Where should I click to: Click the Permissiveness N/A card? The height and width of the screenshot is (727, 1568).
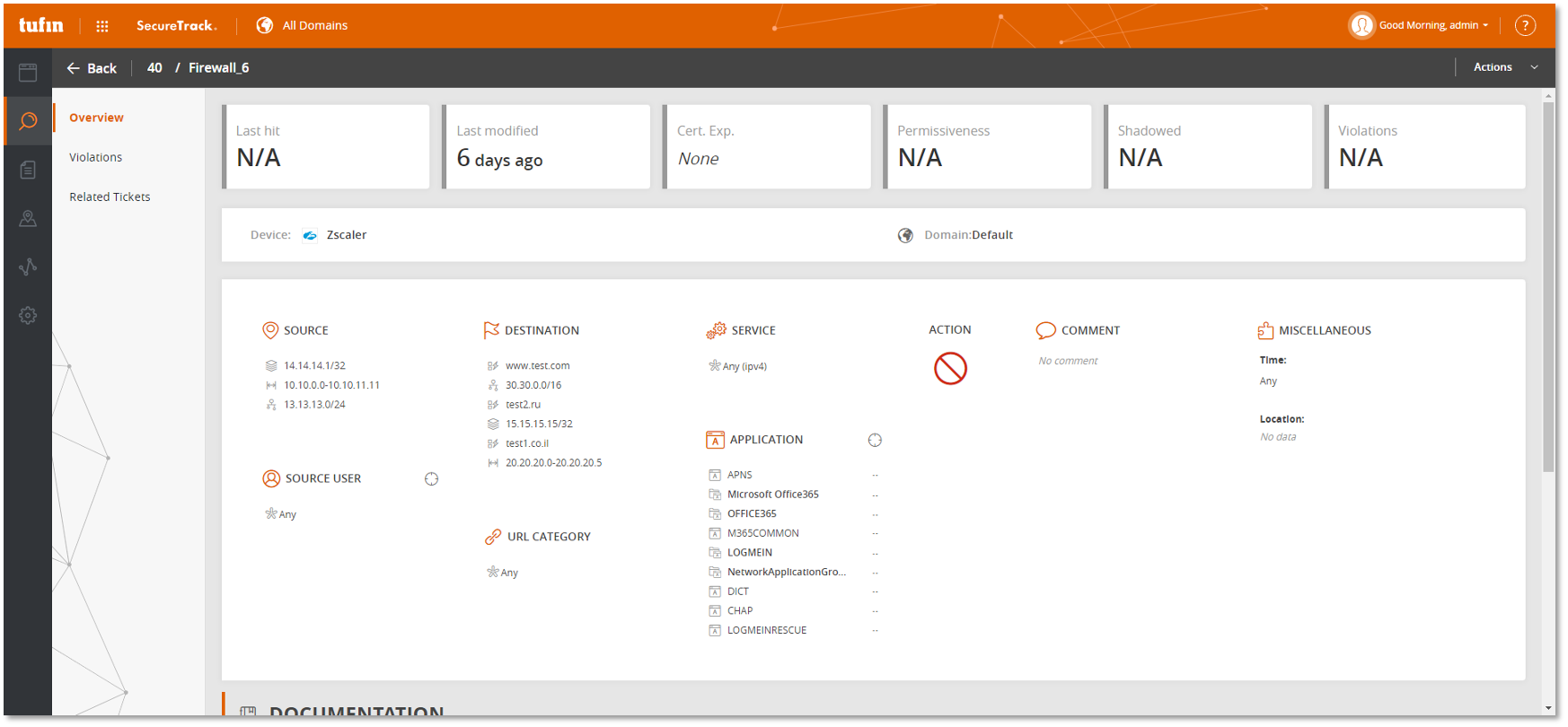tap(987, 147)
